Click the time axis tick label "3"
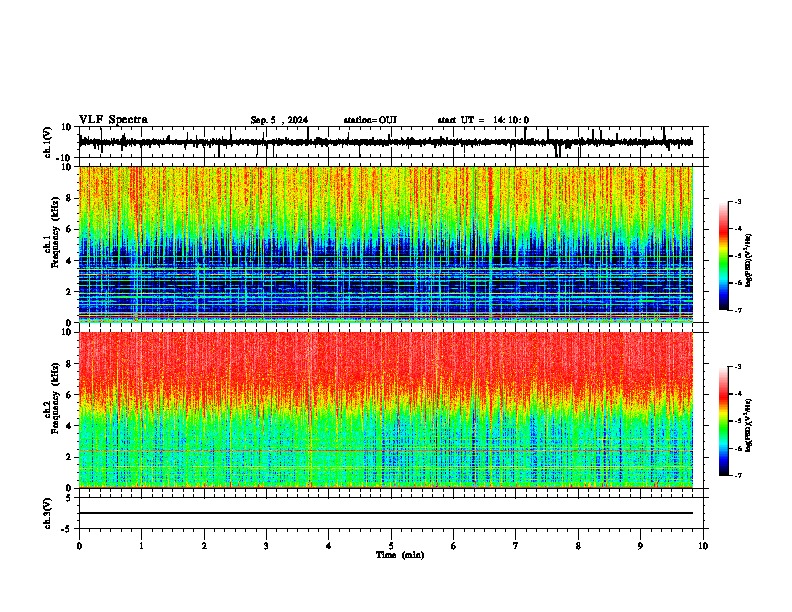792x612 pixels. [266, 546]
